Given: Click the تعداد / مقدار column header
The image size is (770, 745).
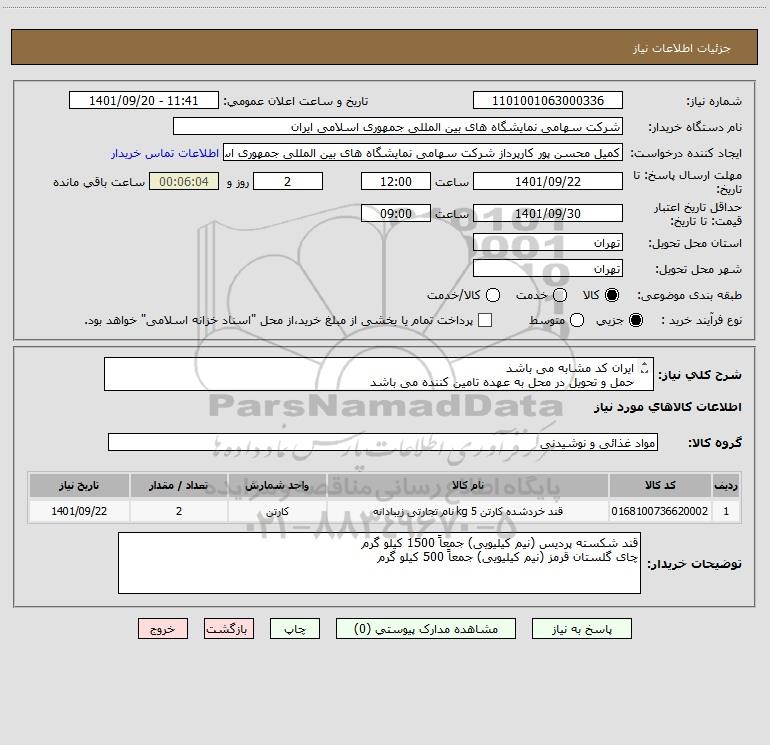Looking at the screenshot, I should pos(179,485).
